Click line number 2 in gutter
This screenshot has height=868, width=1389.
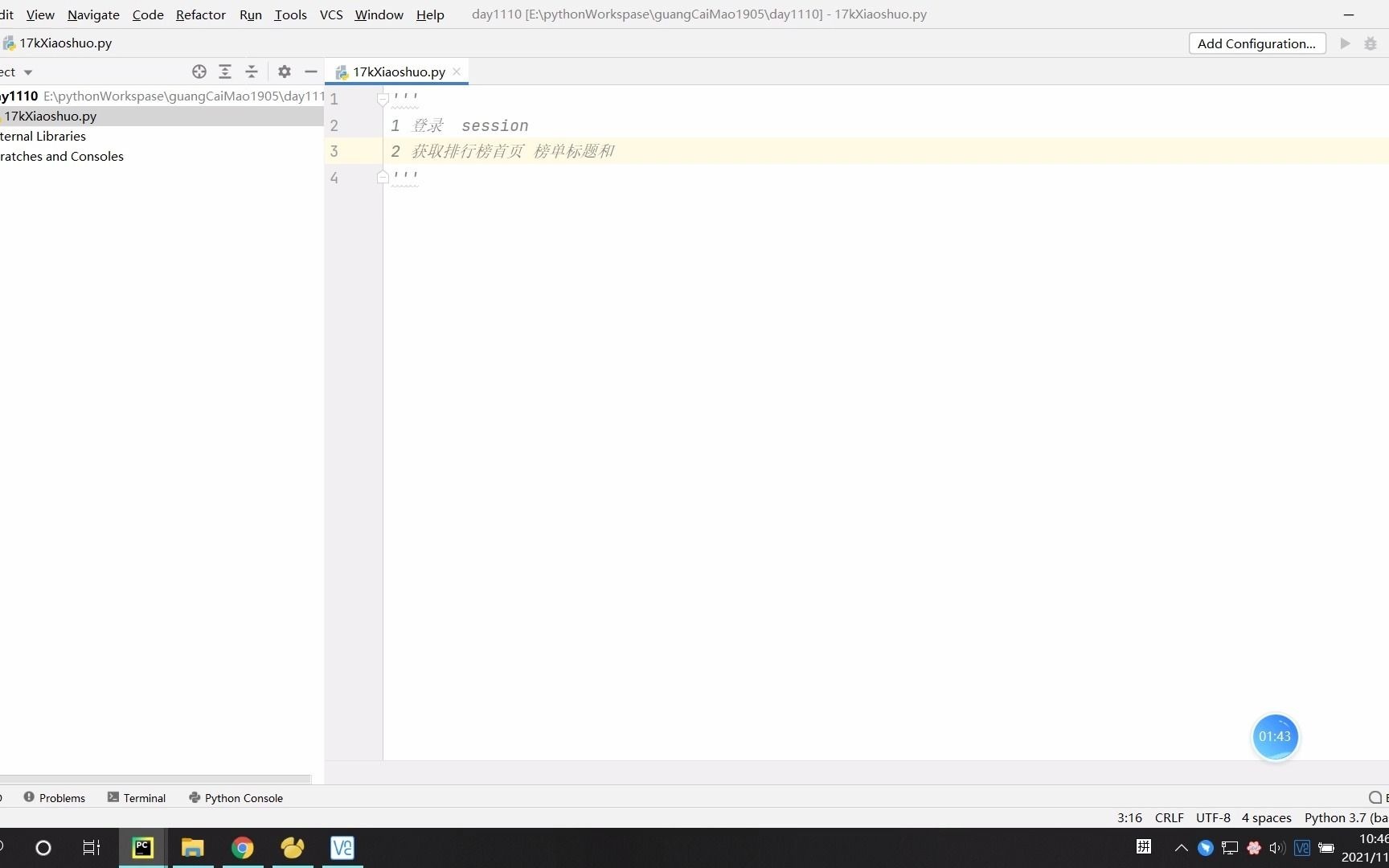(334, 125)
